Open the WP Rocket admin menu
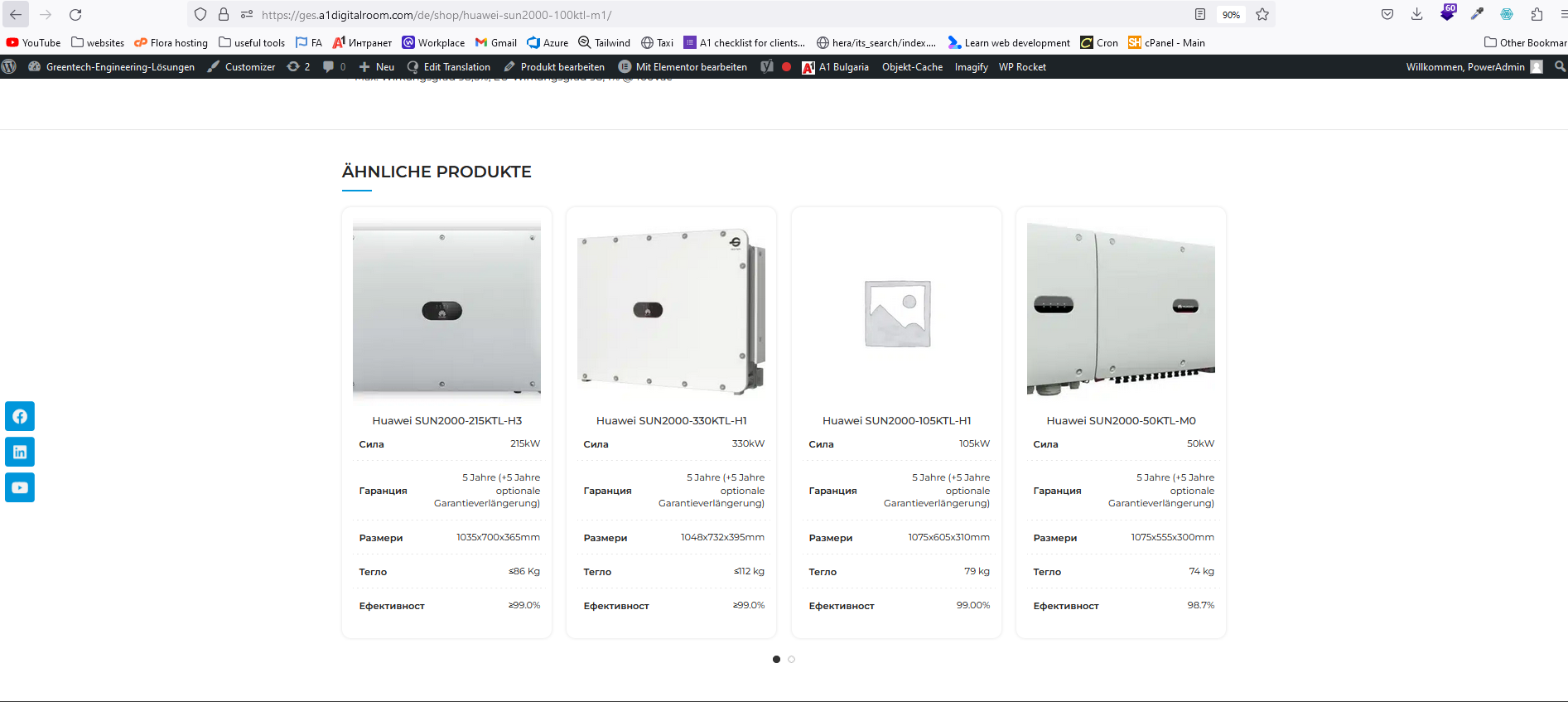Viewport: 1568px width, 702px height. (x=1022, y=66)
